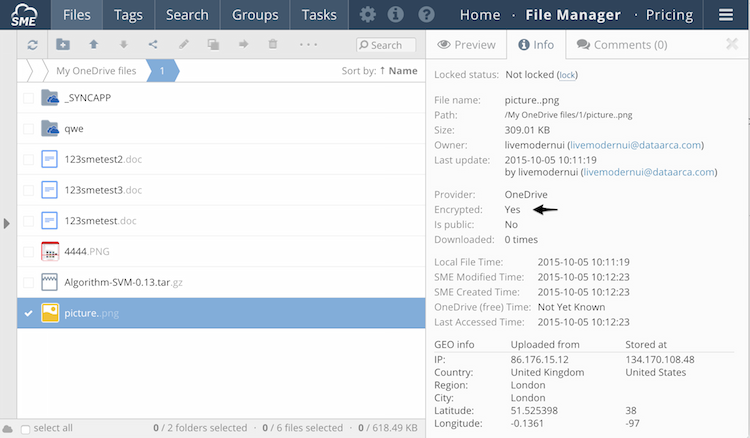
Task: Expand the more actions ellipsis menu
Action: click(308, 45)
